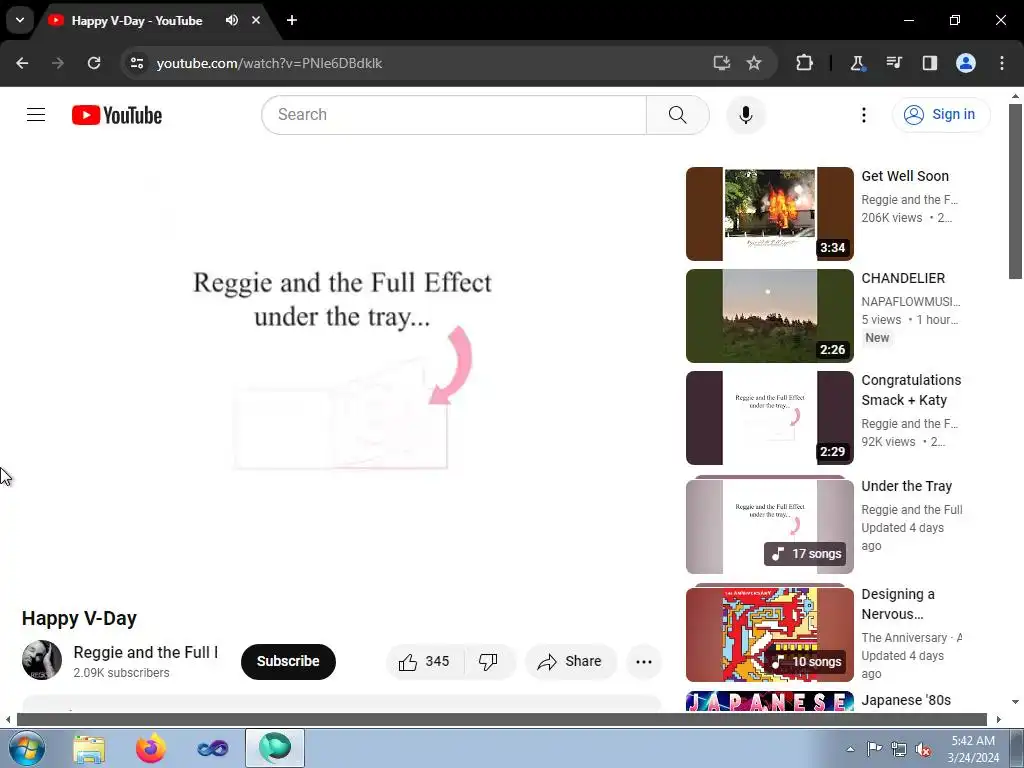This screenshot has height=768, width=1024.
Task: Click the Congratulations Smack + Katy title
Action: coord(910,390)
